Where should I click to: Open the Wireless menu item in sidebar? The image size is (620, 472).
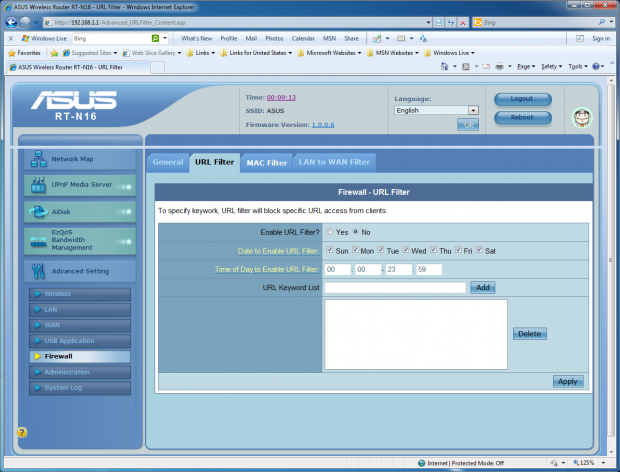(80, 294)
